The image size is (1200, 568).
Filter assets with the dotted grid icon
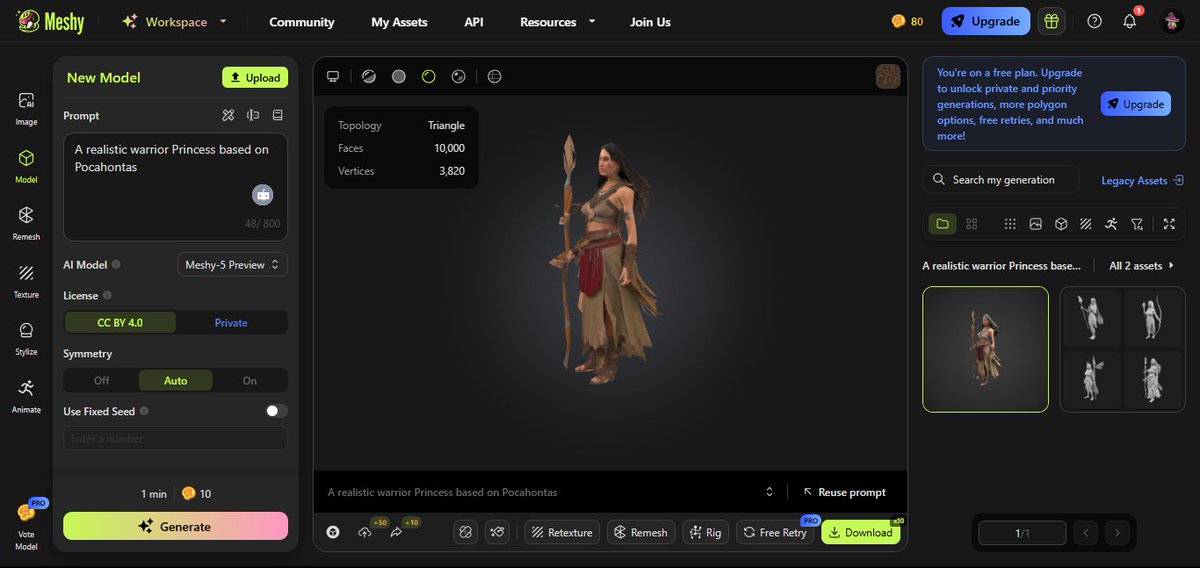point(1010,223)
